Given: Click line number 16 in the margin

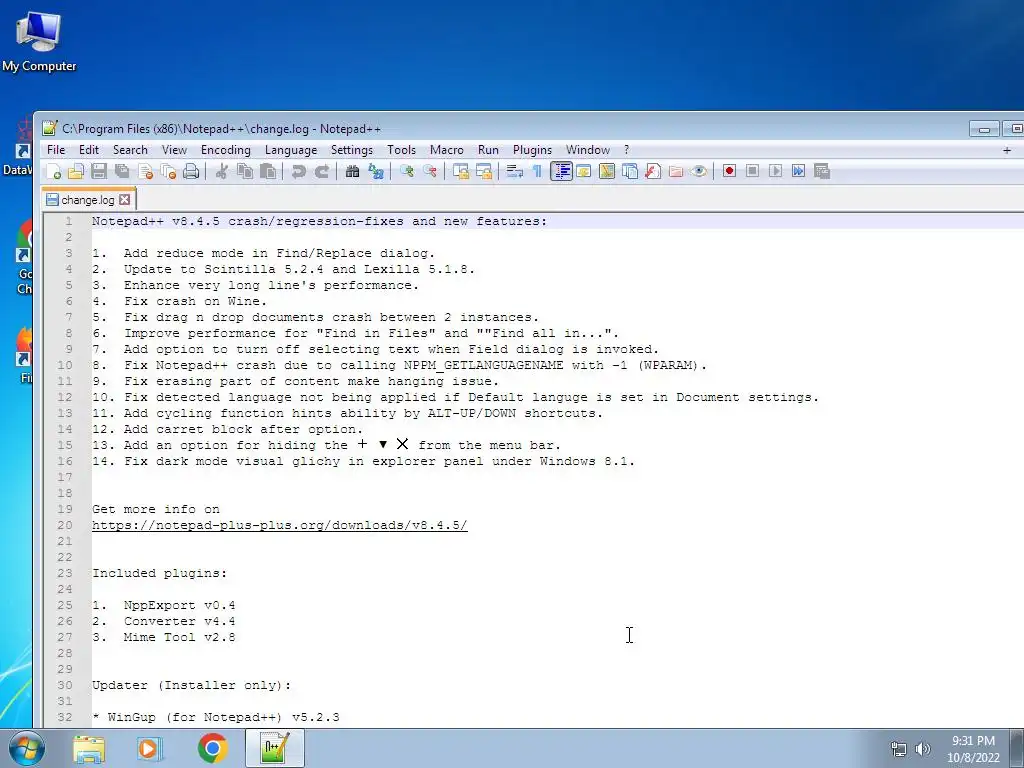Looking at the screenshot, I should pyautogui.click(x=65, y=461).
